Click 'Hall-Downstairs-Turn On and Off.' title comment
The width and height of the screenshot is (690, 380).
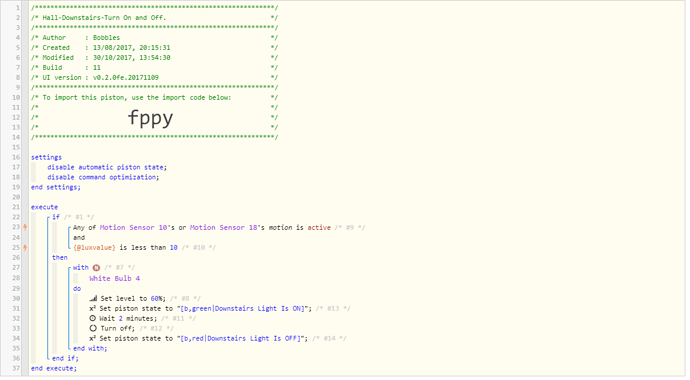click(104, 18)
